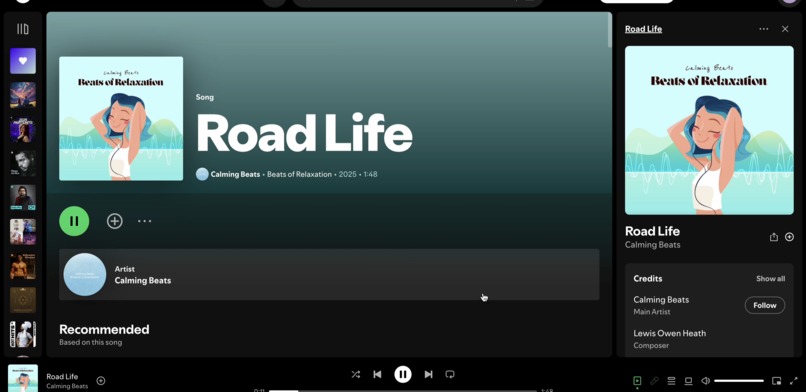Open right panel more options dots
This screenshot has width=806, height=392.
[764, 29]
